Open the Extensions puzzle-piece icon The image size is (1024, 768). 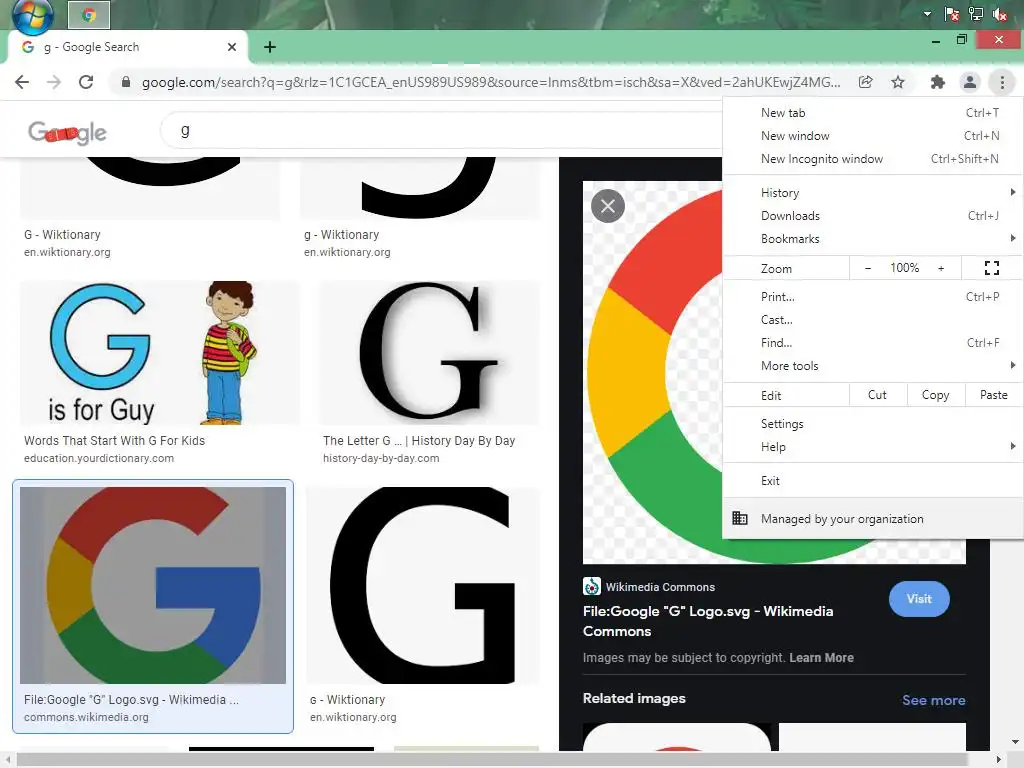(x=938, y=82)
